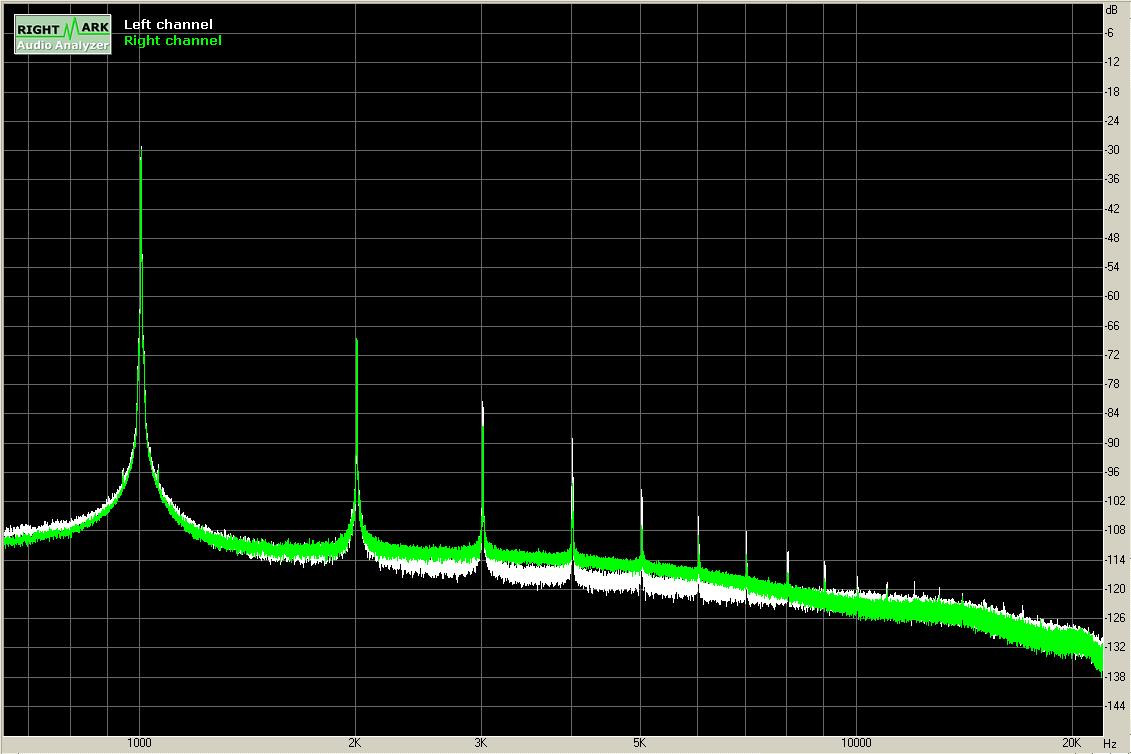1131x754 pixels.
Task: Click the -78 dB axis value
Action: click(1112, 384)
